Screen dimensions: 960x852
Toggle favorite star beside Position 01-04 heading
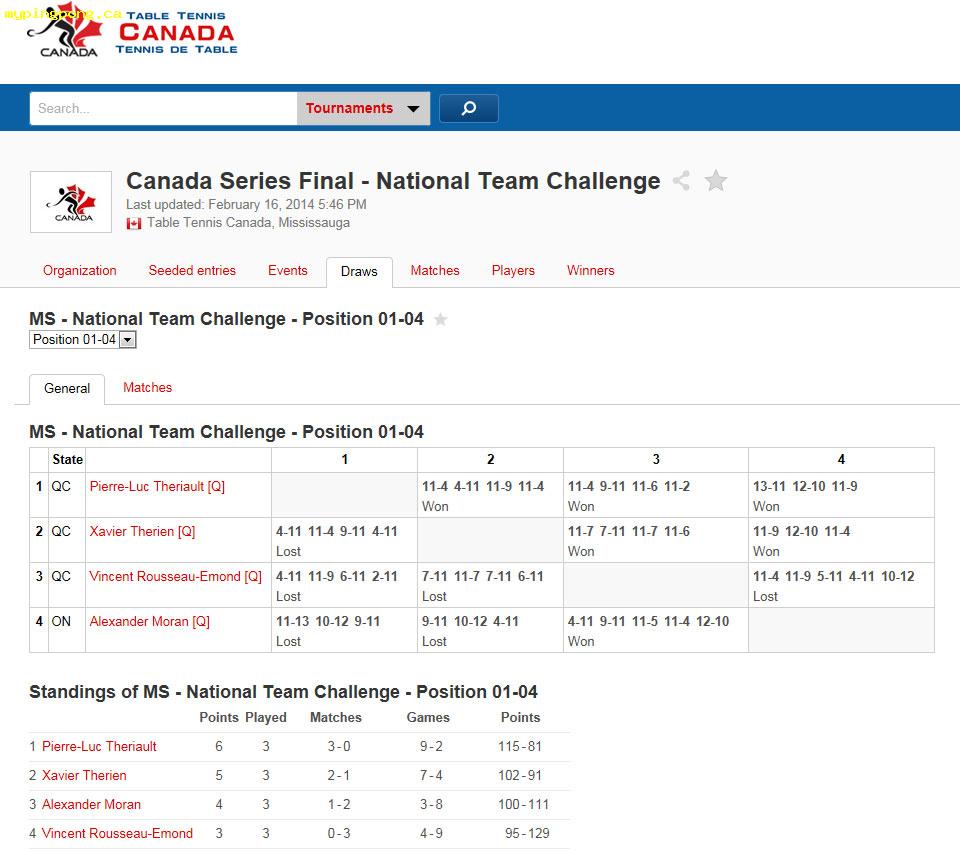440,319
